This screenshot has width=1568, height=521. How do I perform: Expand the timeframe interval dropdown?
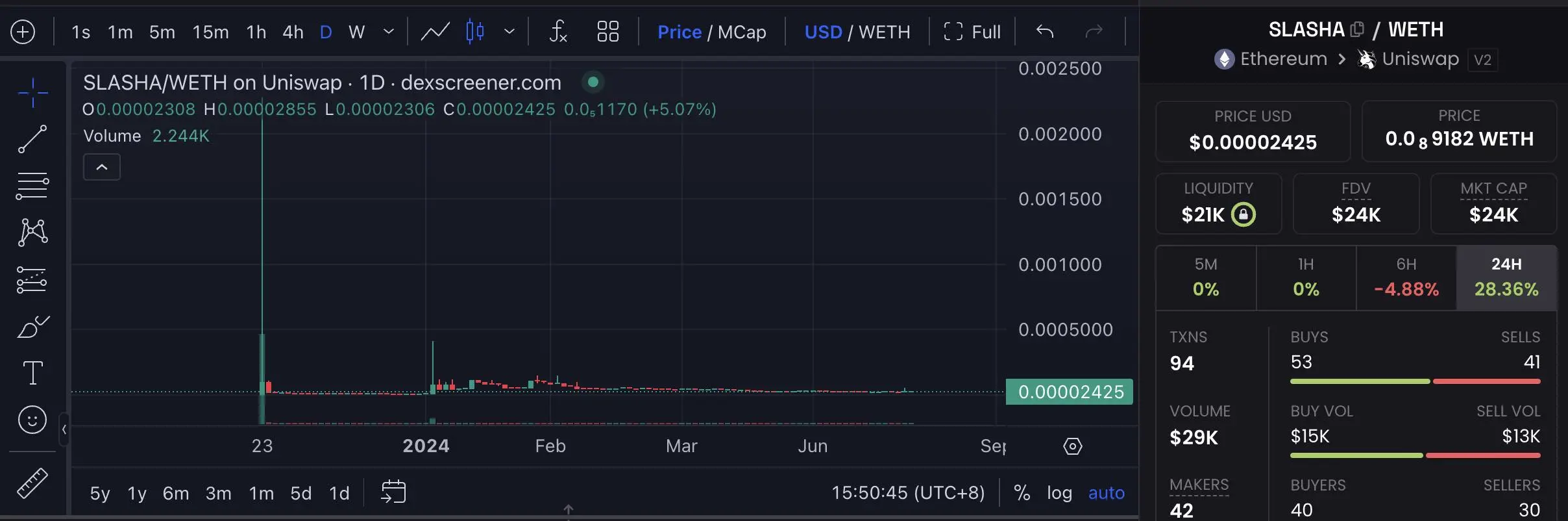[389, 31]
